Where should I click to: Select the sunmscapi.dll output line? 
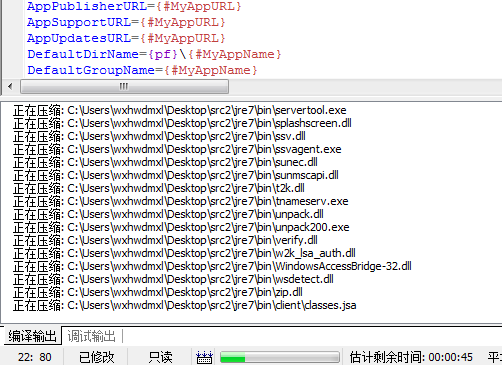[176, 175]
